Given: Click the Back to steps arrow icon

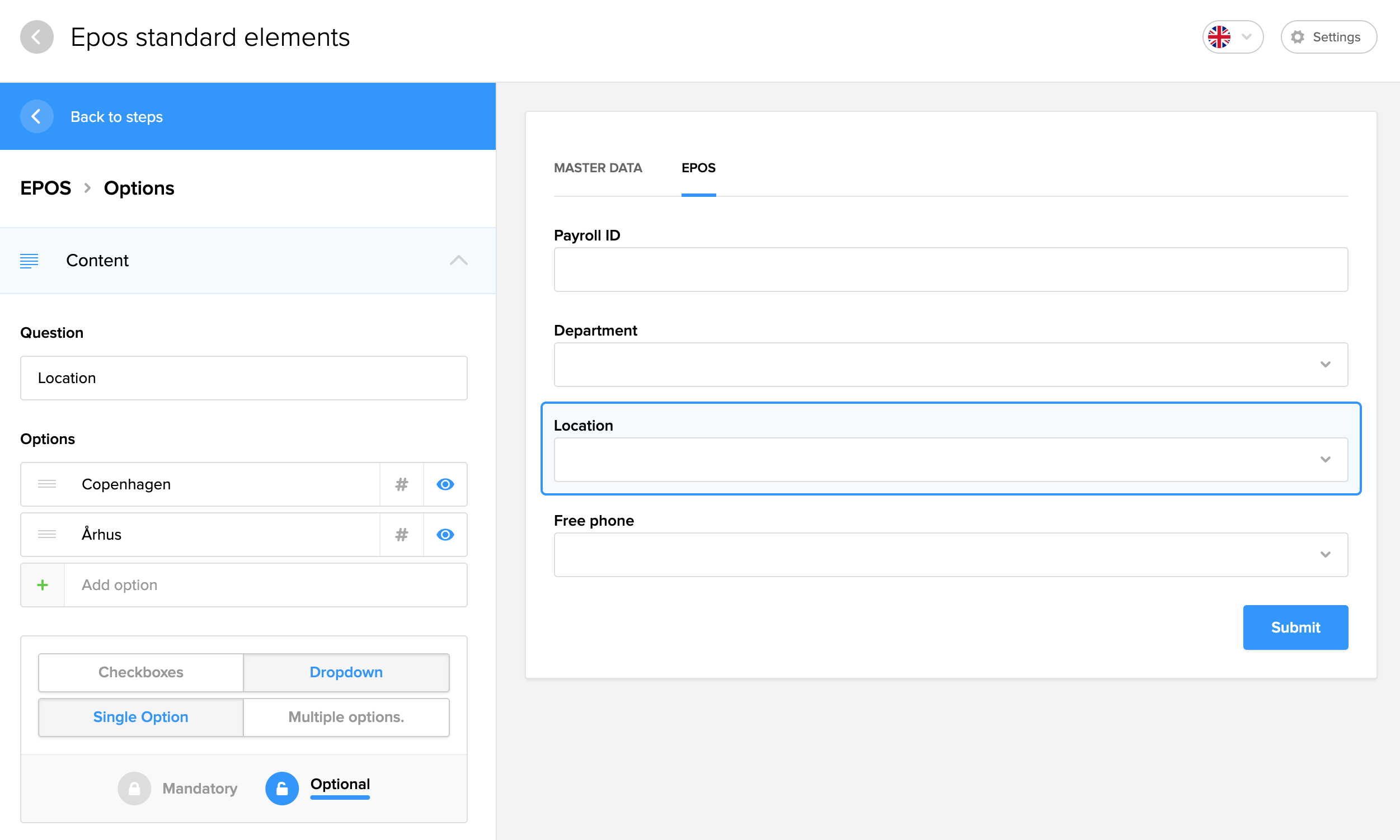Looking at the screenshot, I should click(37, 116).
